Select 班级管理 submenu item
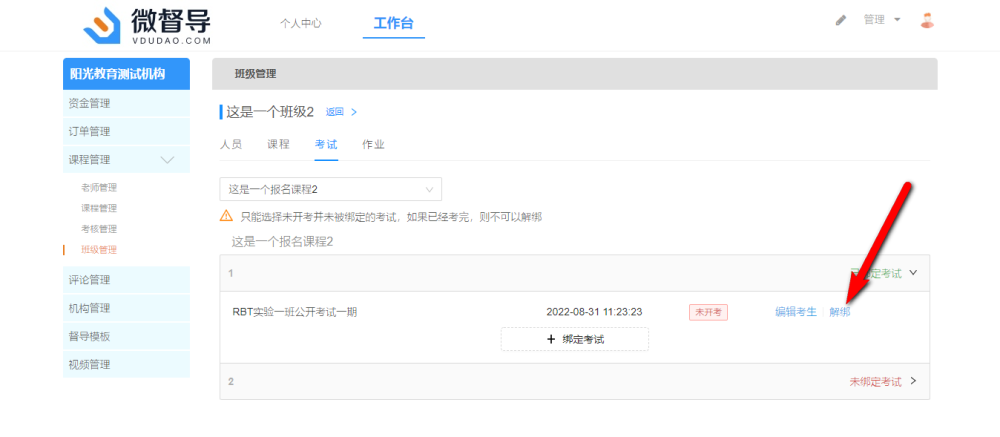1000x437 pixels. click(99, 250)
